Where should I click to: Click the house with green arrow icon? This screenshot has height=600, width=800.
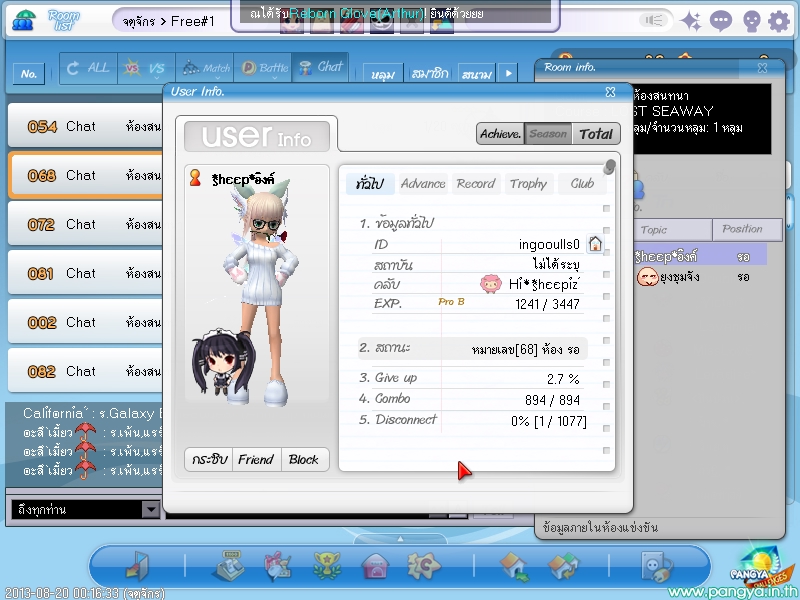pos(514,567)
